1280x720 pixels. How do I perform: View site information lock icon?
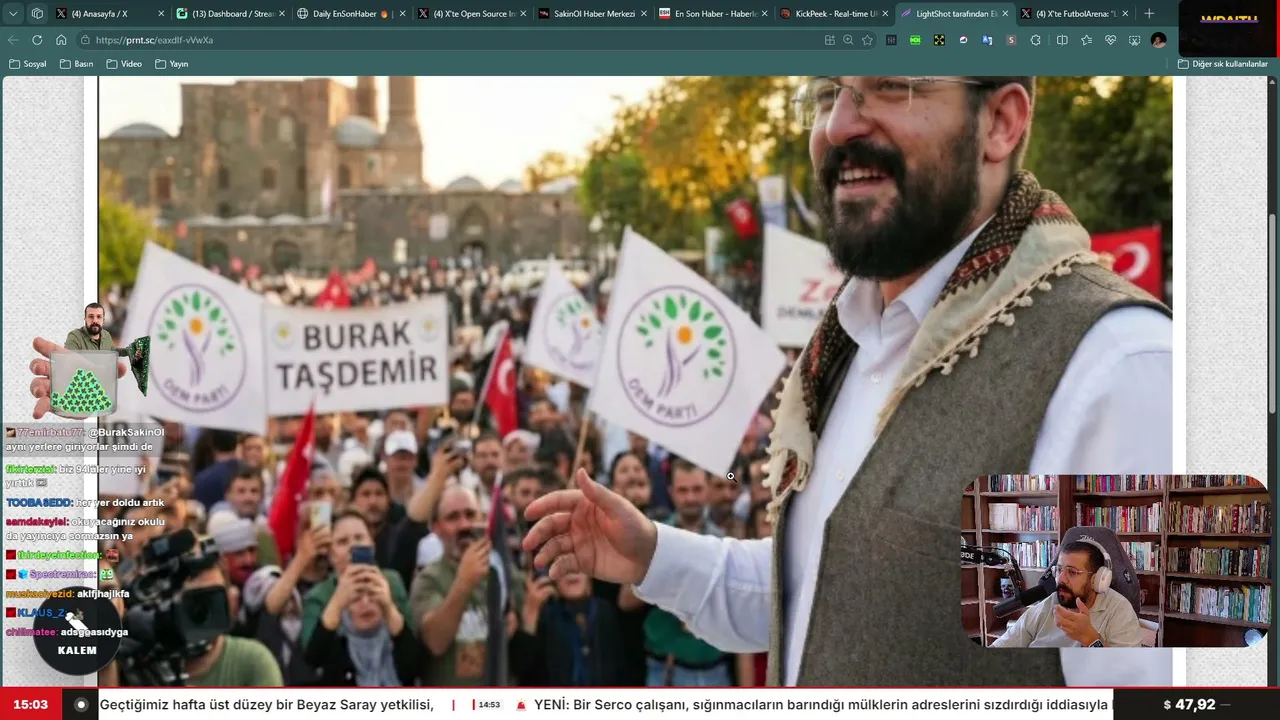84,40
